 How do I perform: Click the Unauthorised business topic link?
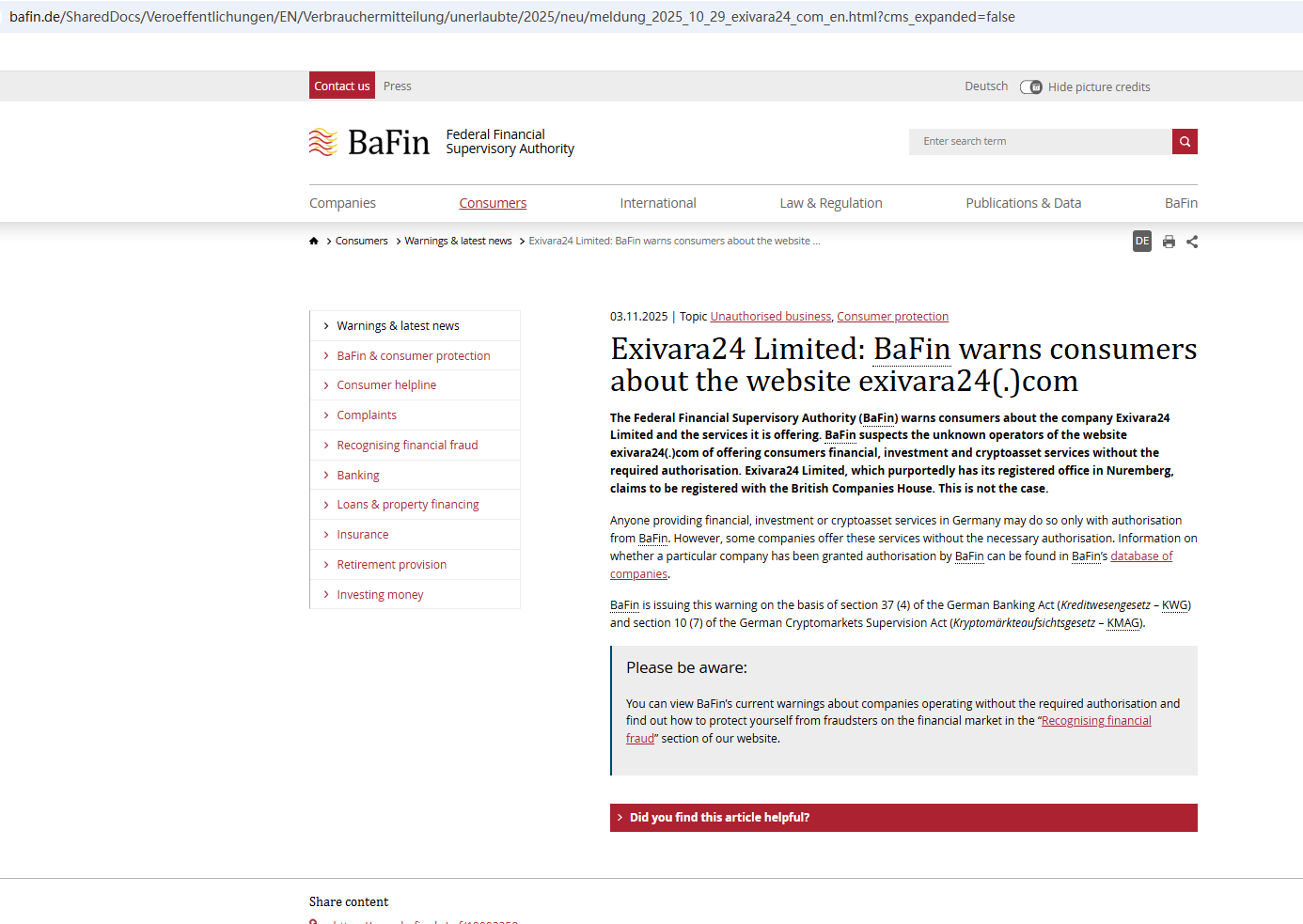pos(771,317)
